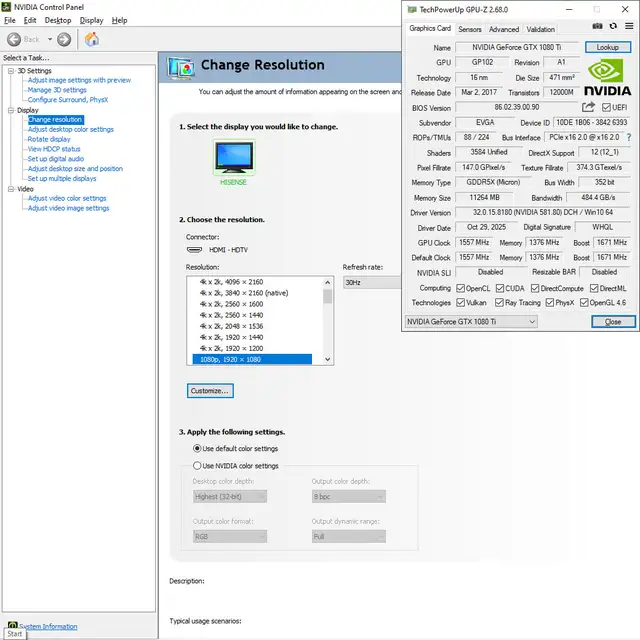The width and height of the screenshot is (640, 640).
Task: Open Desktop color depth dropdown
Action: (230, 496)
